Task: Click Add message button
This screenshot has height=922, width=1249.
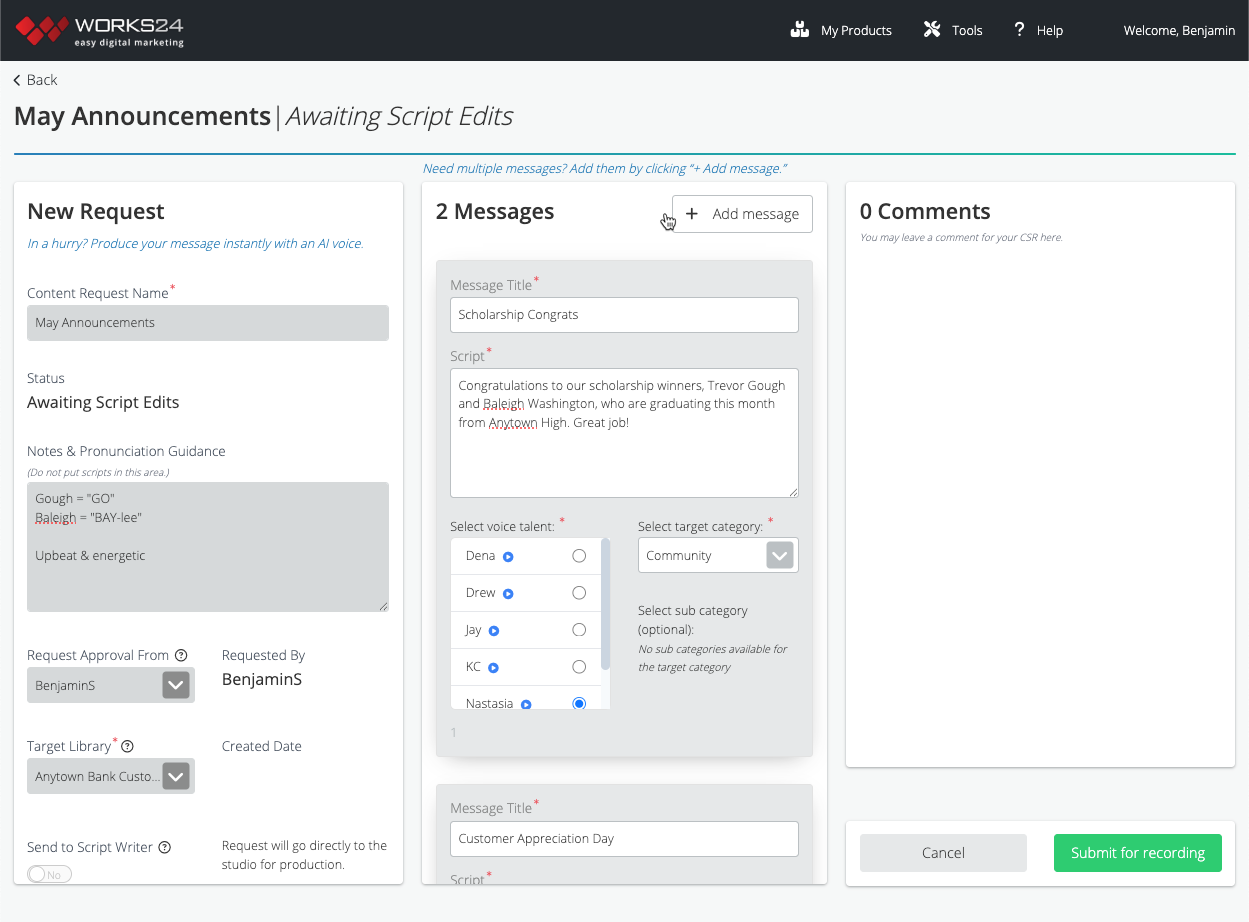Action: pos(742,214)
